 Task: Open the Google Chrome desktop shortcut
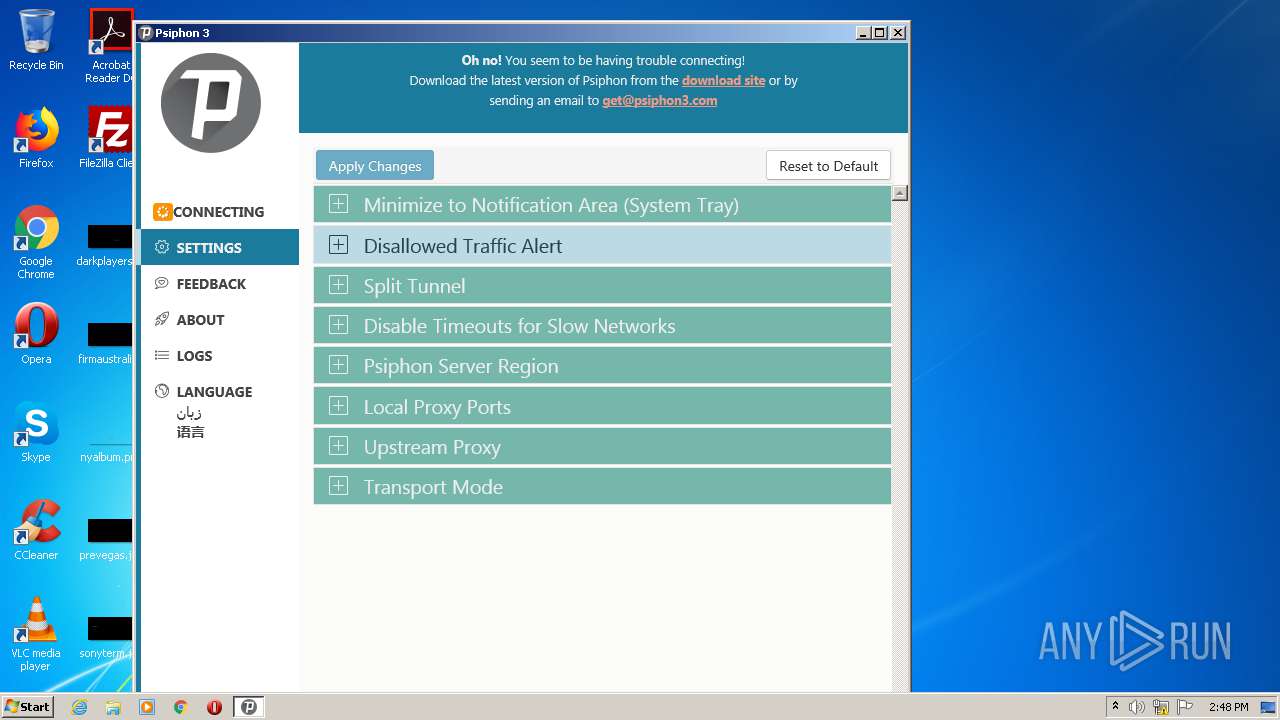pos(36,242)
